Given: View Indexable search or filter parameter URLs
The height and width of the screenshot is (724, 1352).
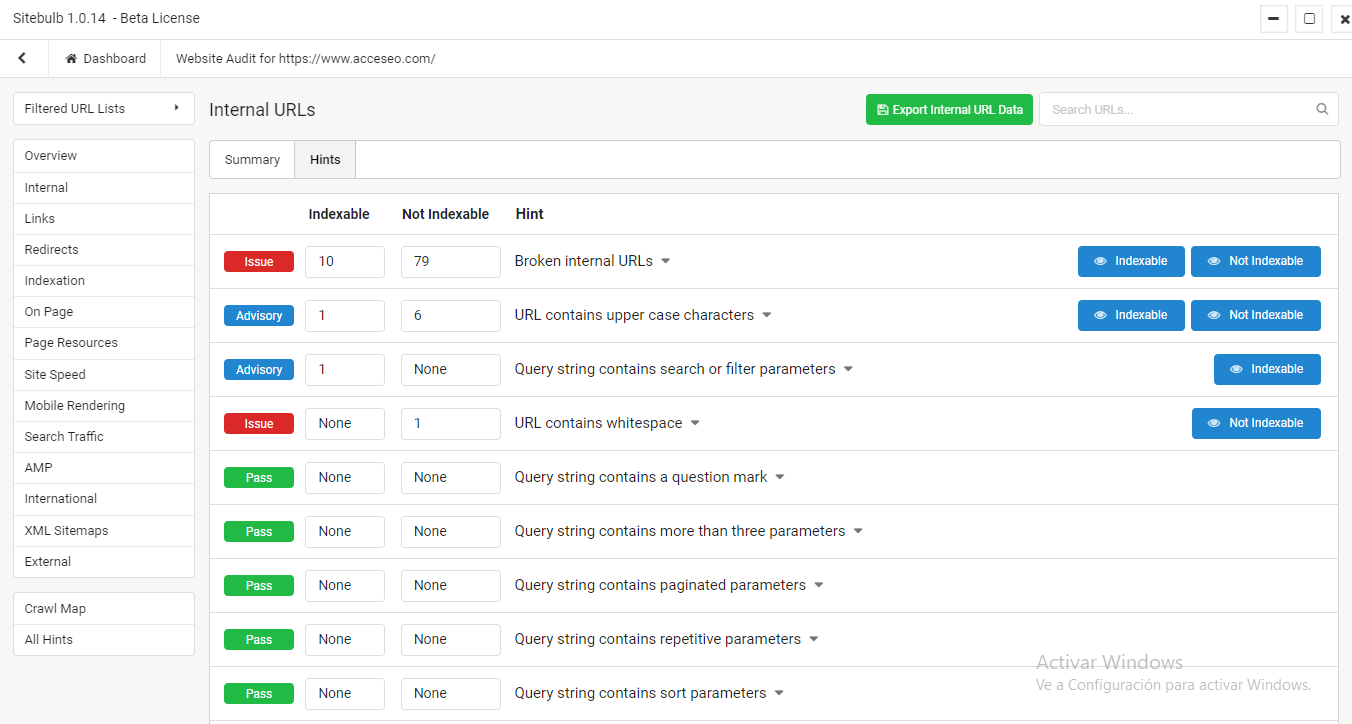Looking at the screenshot, I should (x=1267, y=369).
